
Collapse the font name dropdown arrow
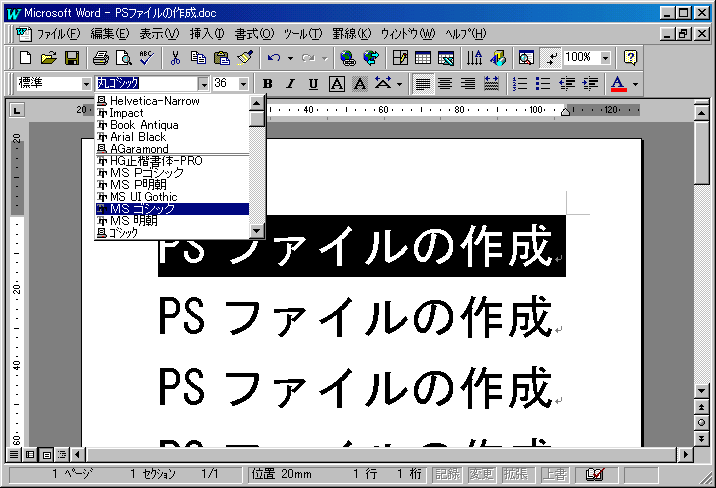pyautogui.click(x=203, y=84)
